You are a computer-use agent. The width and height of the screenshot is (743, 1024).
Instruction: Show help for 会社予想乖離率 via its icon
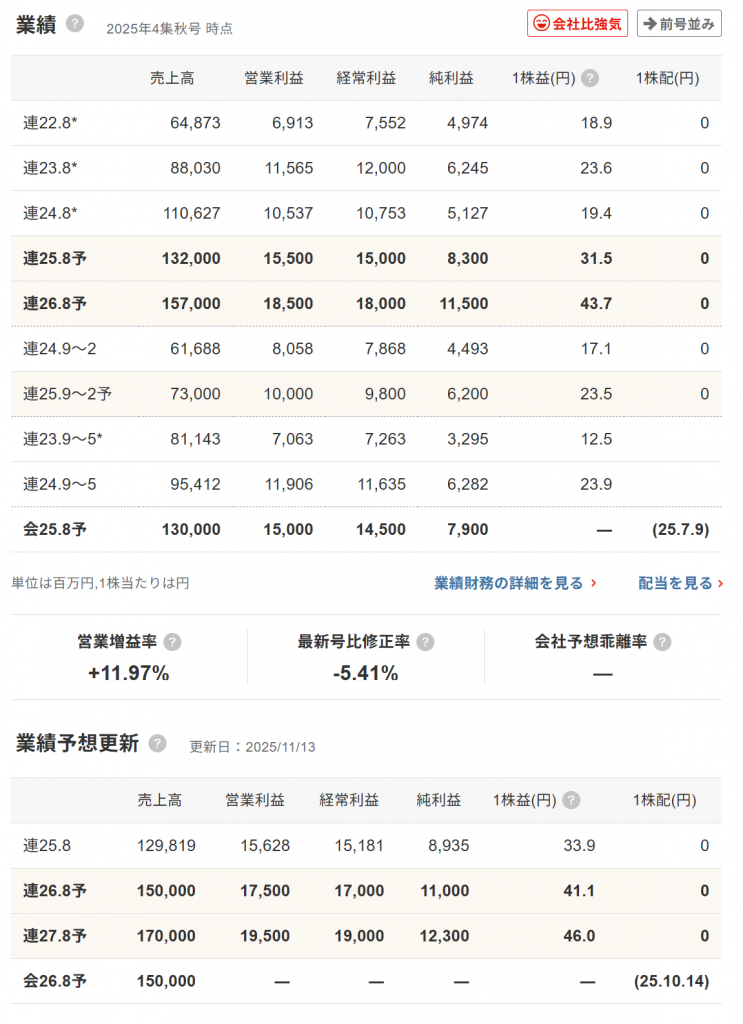pos(662,642)
